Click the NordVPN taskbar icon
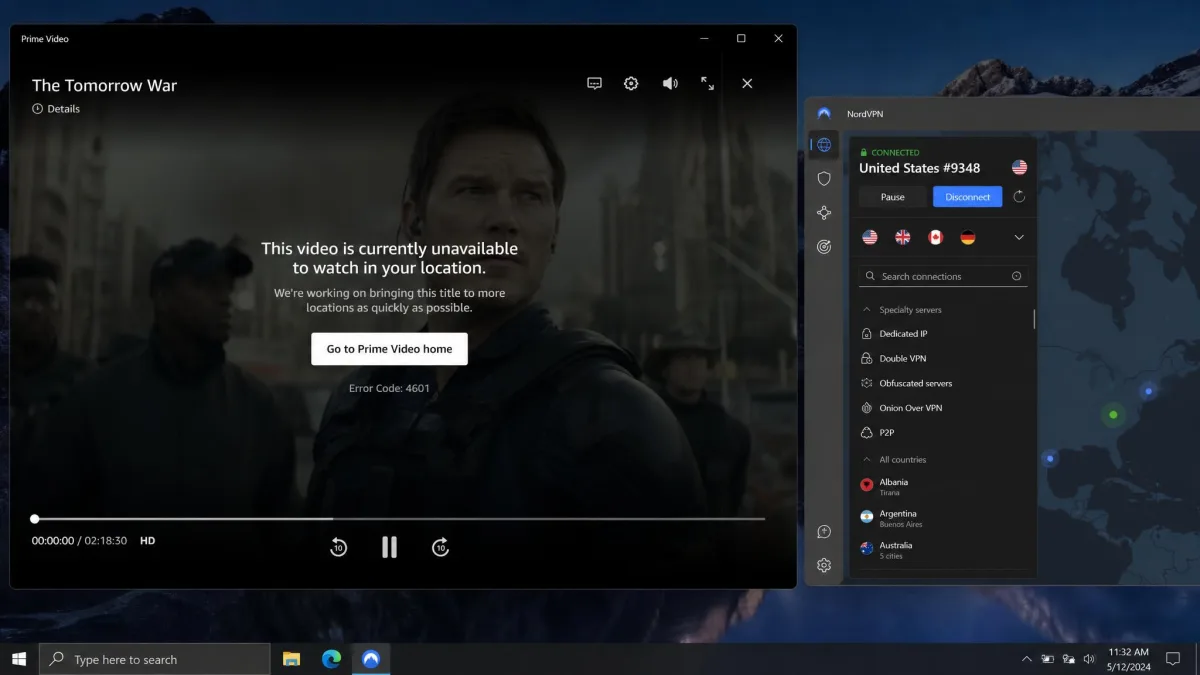Screen dimensions: 1200x675 371,659
